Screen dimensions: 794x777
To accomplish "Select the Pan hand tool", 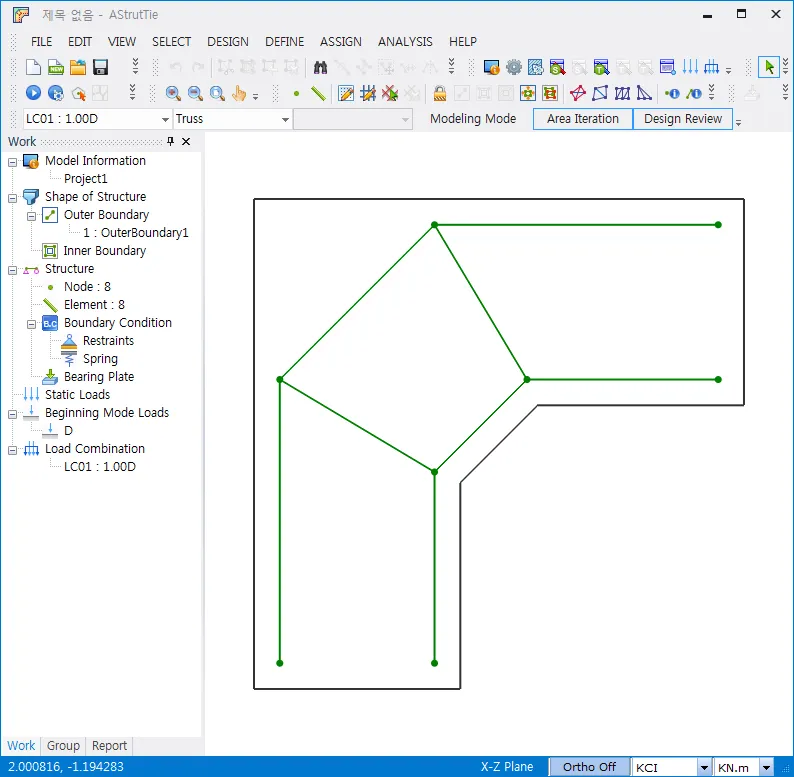I will point(239,93).
